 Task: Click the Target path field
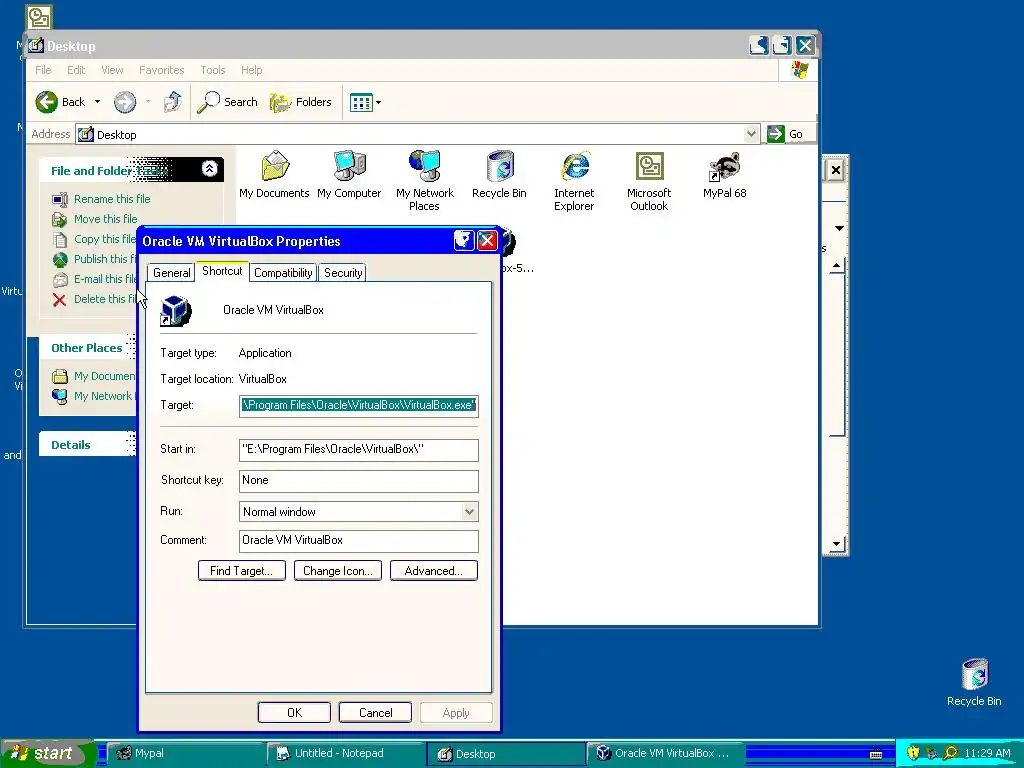tap(359, 405)
